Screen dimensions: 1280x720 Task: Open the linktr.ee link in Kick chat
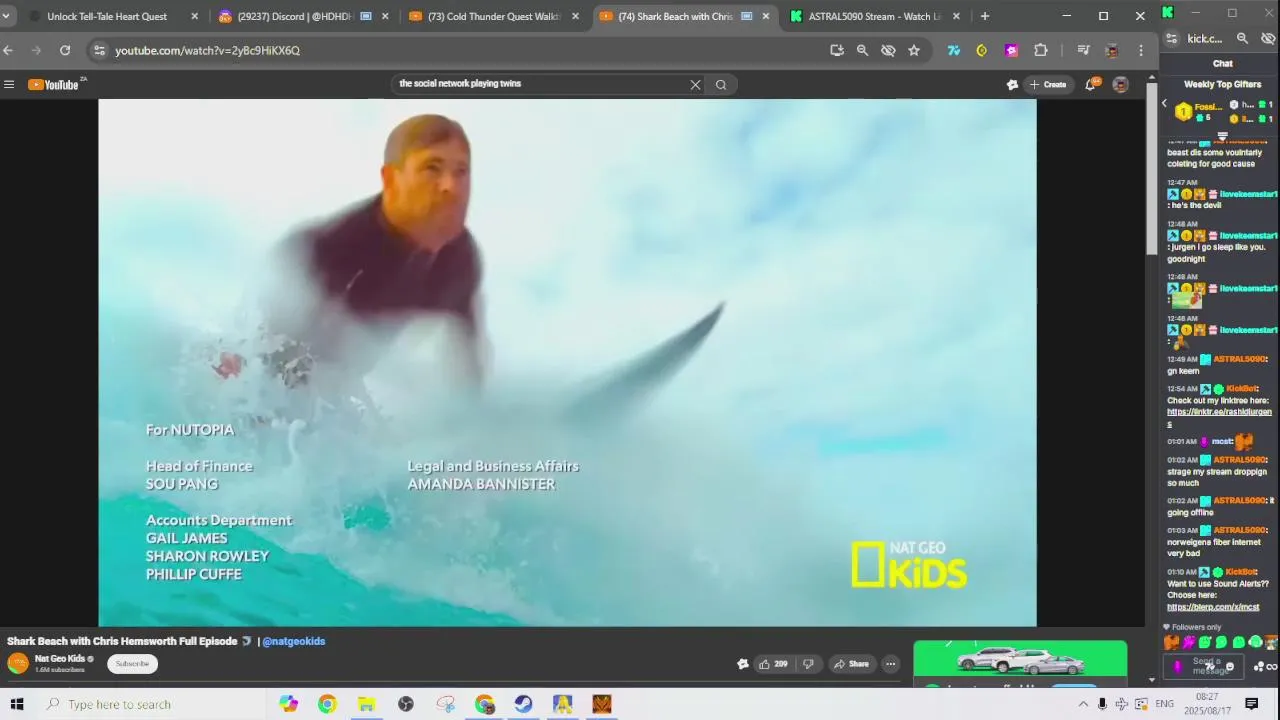1219,417
